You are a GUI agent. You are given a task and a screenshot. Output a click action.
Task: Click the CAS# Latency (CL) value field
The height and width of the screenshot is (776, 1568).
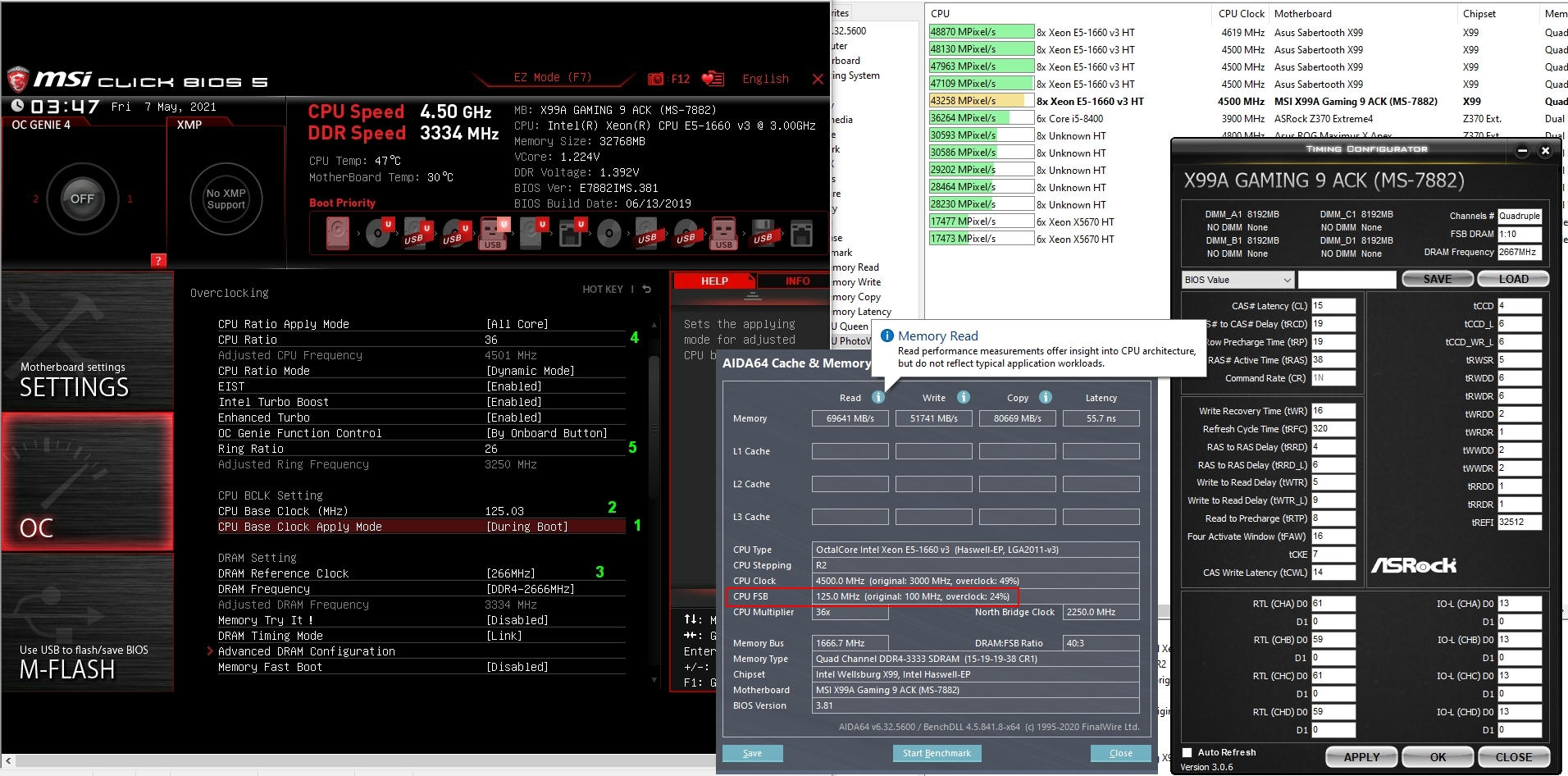click(1333, 306)
